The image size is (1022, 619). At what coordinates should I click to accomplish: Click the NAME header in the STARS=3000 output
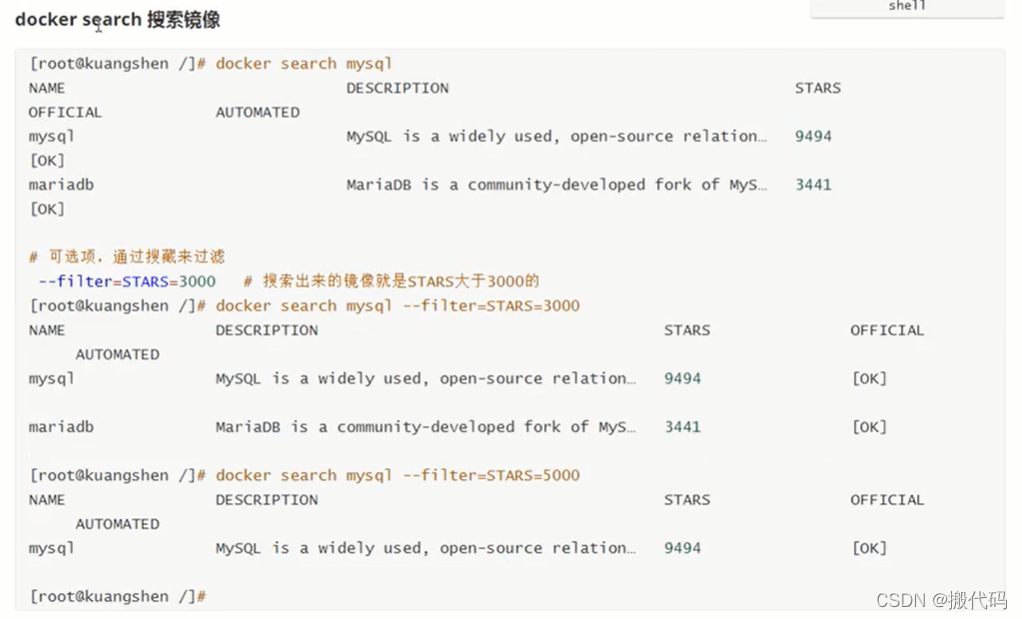click(x=47, y=330)
